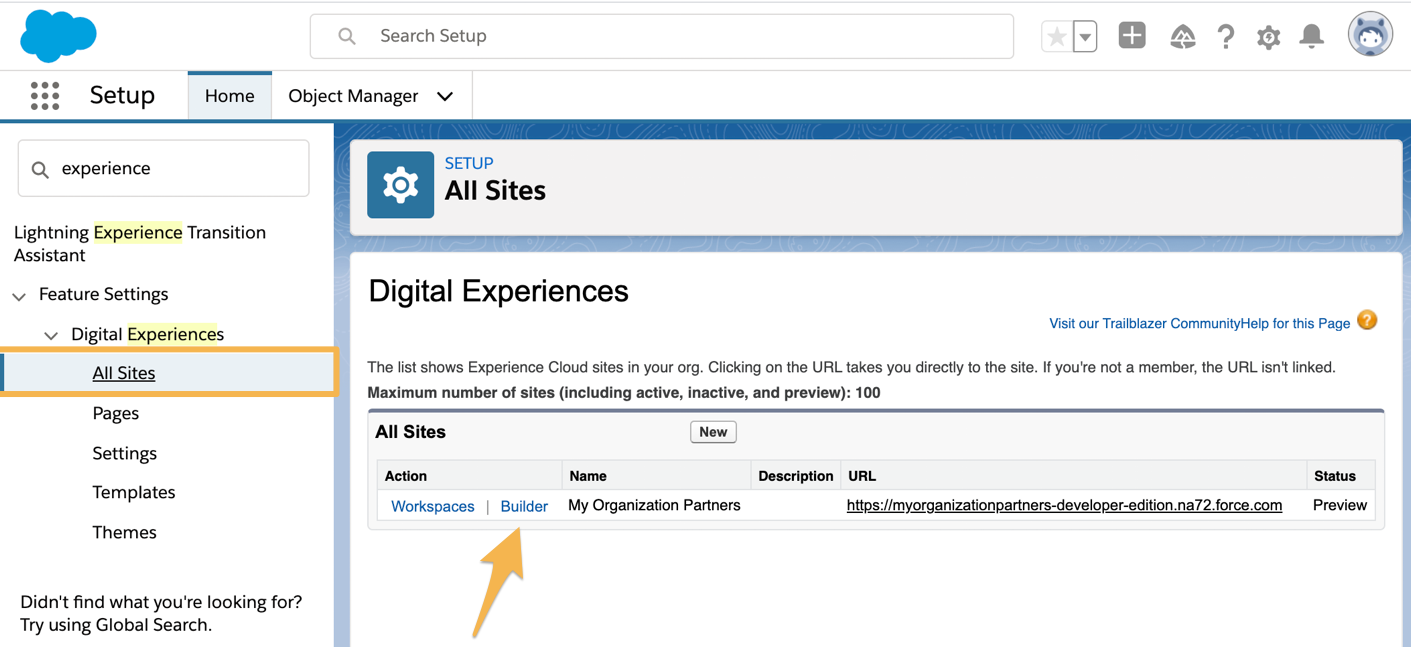Click the Description column header
1411x647 pixels.
796,476
